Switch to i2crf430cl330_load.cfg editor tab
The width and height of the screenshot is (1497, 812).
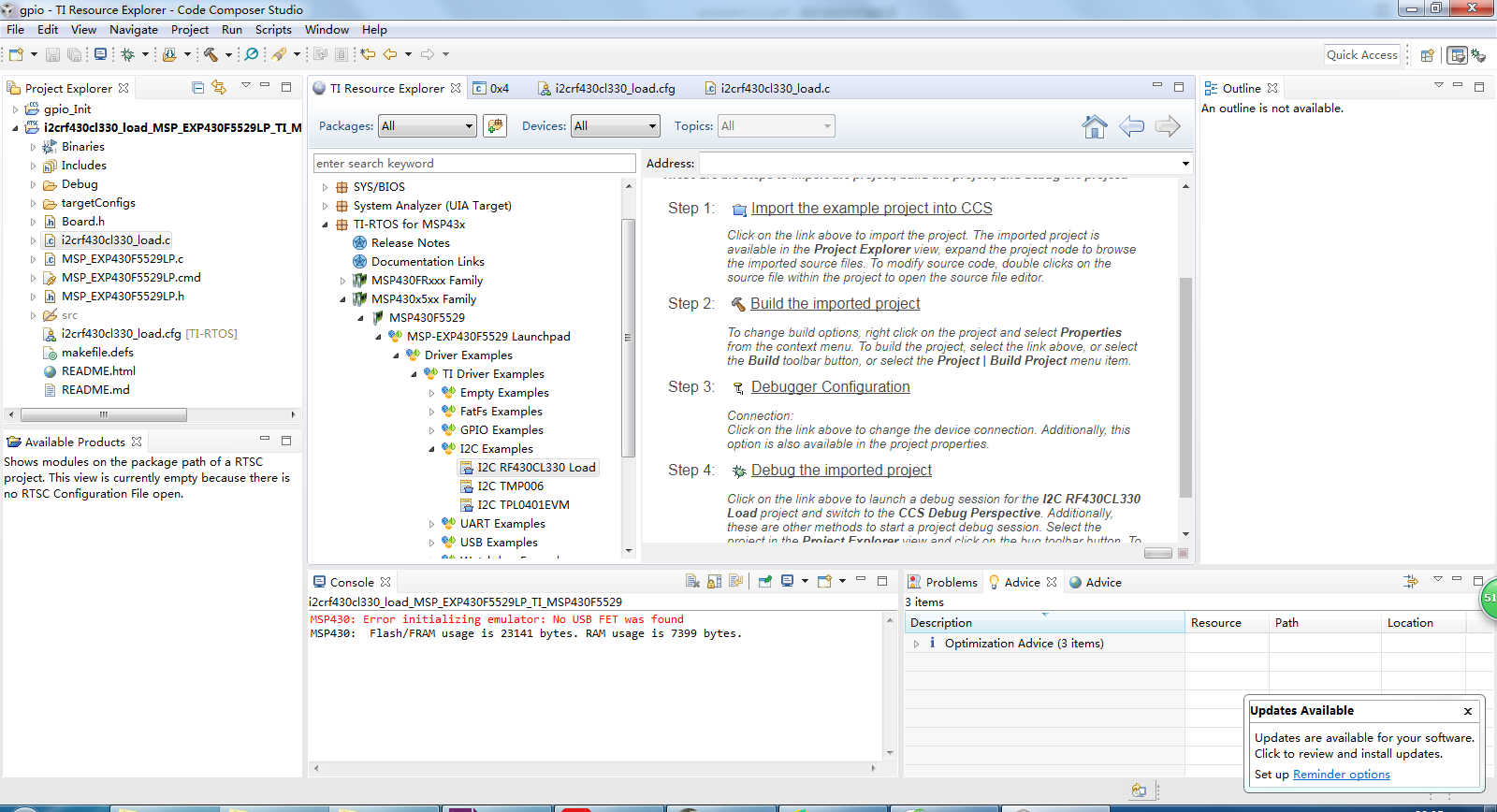click(x=606, y=88)
